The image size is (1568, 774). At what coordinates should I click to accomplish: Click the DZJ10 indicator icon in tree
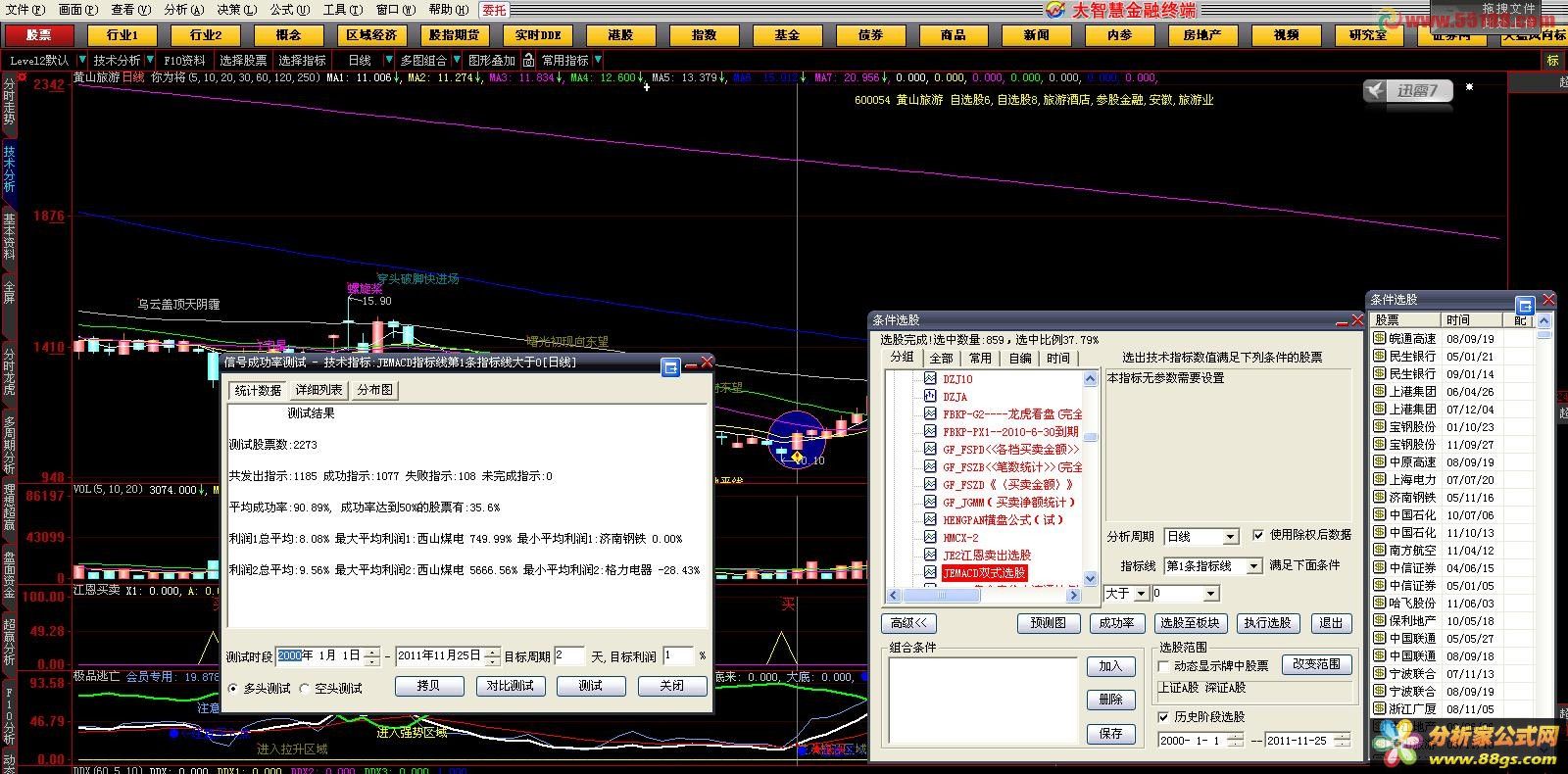(931, 378)
